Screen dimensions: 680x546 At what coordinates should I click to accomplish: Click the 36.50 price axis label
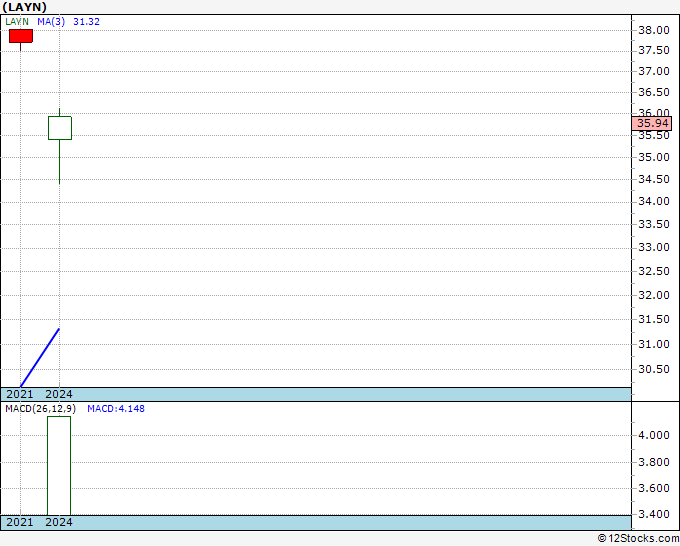[x=654, y=92]
